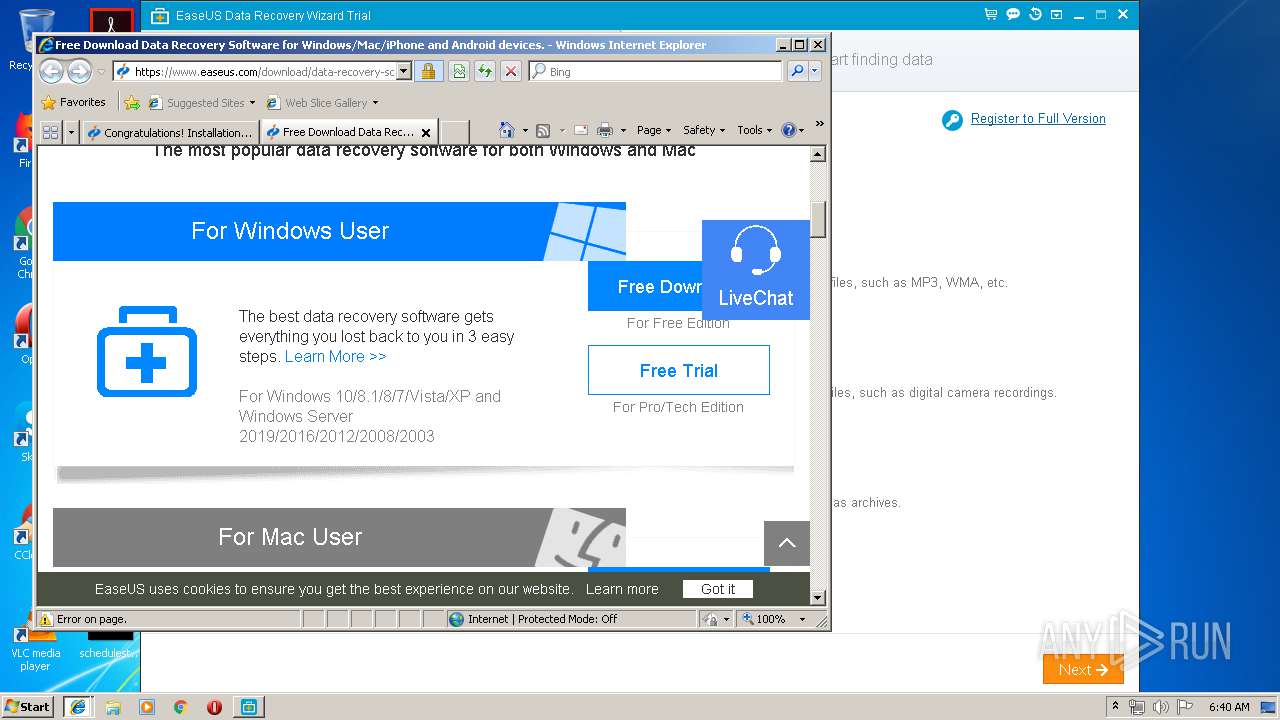1280x720 pixels.
Task: Open the Page menu
Action: 654,130
